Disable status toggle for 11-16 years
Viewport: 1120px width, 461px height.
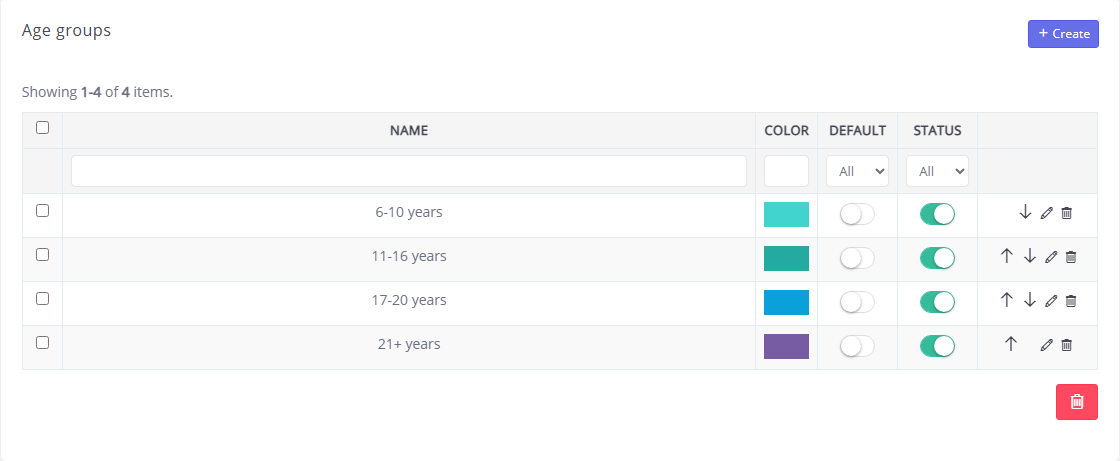point(937,259)
